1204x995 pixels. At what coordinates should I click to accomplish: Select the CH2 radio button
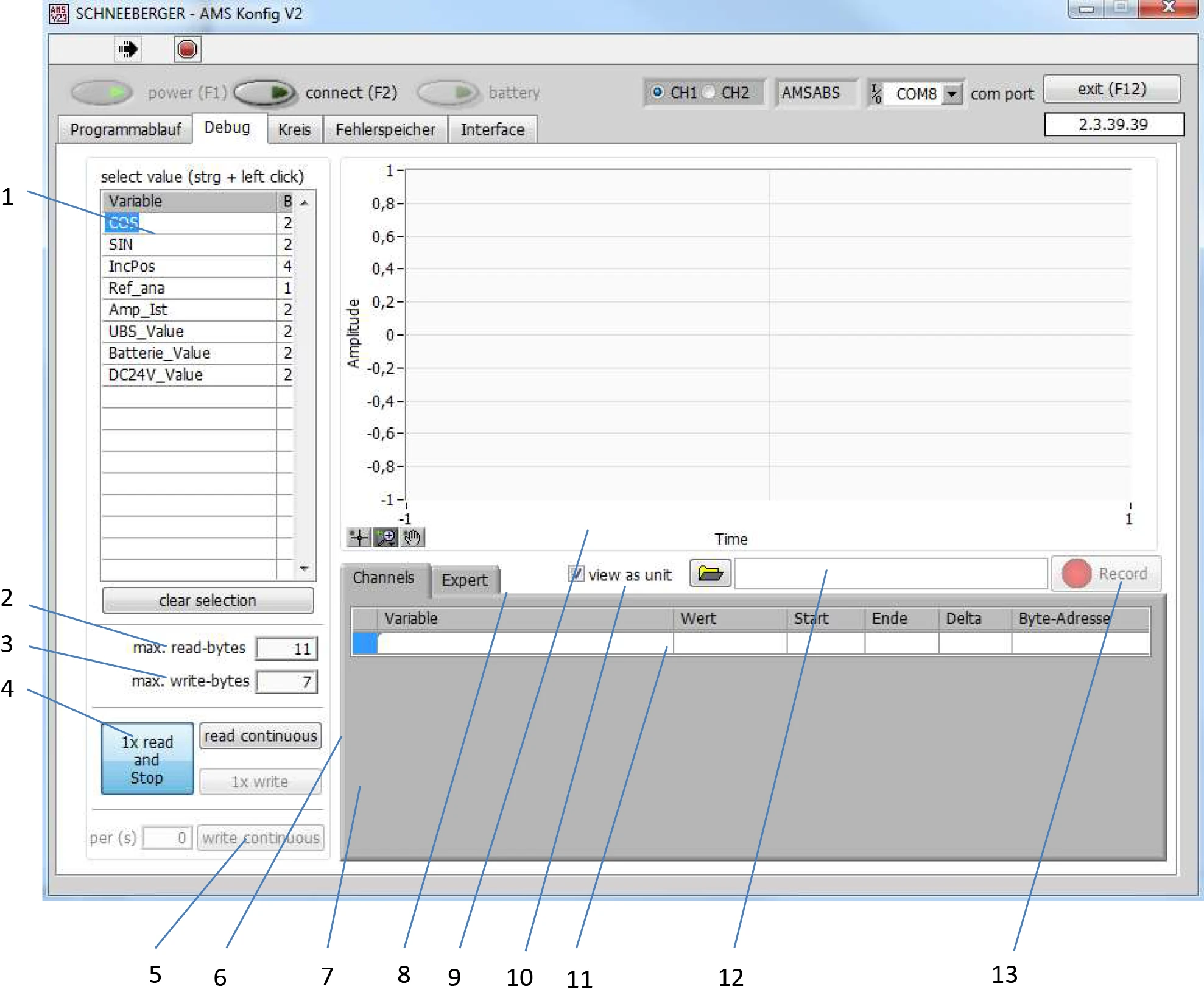(x=709, y=92)
